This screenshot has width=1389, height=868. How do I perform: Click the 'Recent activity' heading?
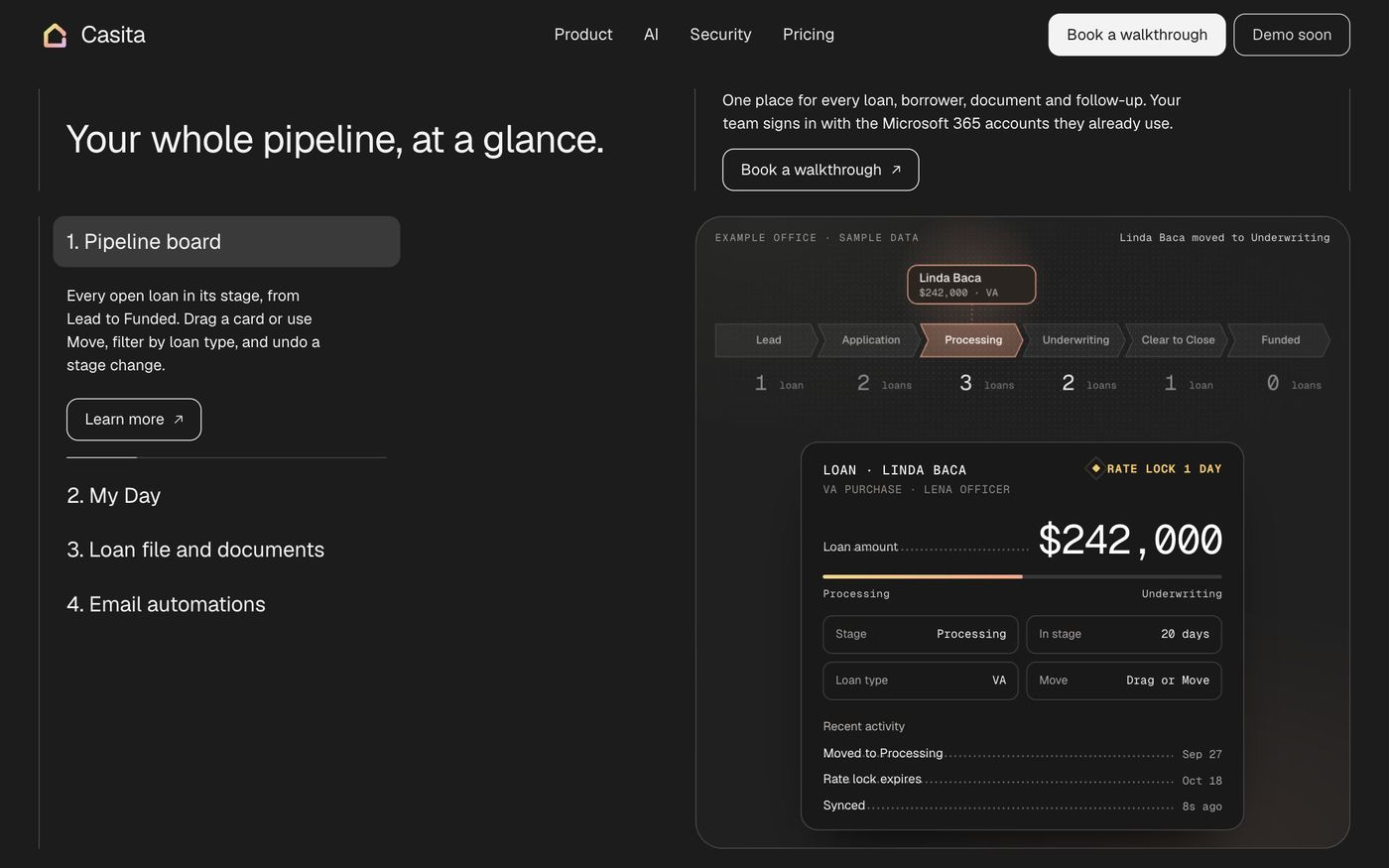(864, 727)
